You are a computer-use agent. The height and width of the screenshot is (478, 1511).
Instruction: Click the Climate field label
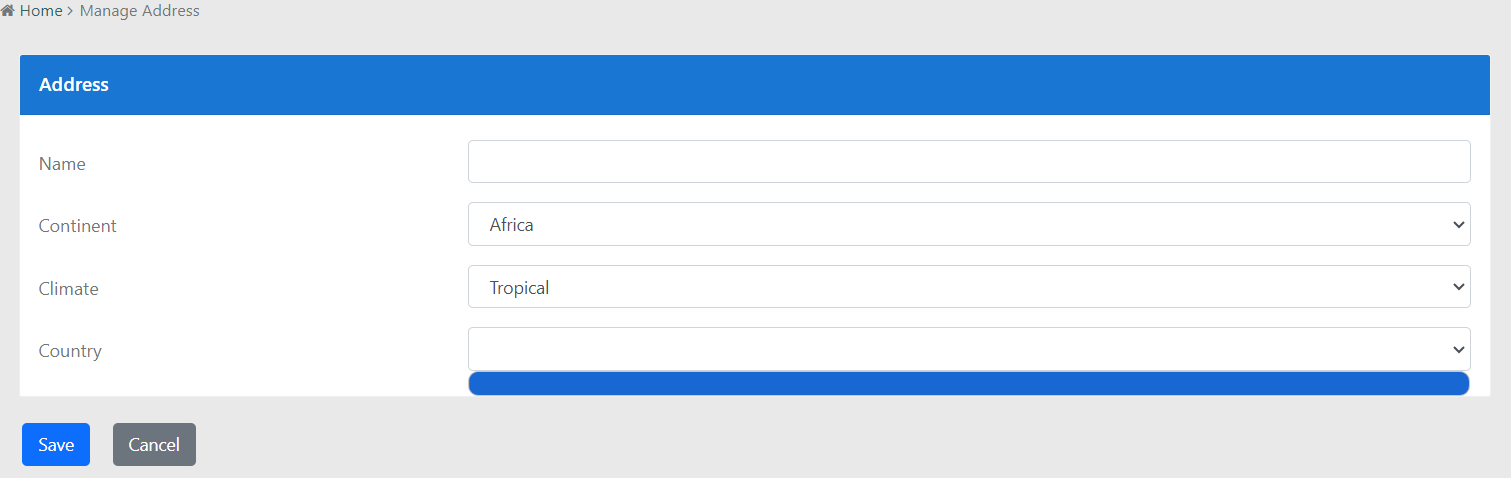click(69, 289)
